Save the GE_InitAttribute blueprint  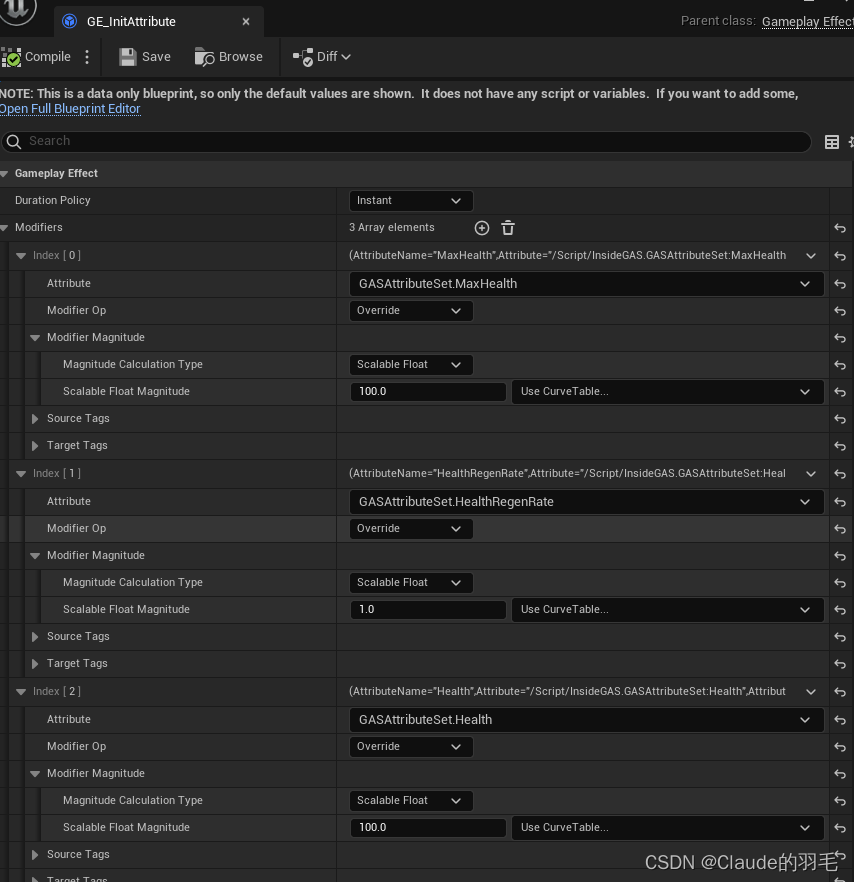coord(145,57)
